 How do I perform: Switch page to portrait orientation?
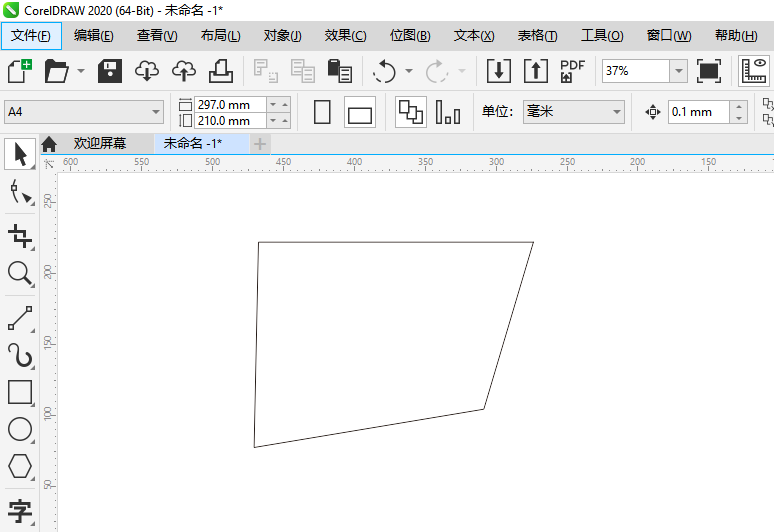pyautogui.click(x=323, y=113)
